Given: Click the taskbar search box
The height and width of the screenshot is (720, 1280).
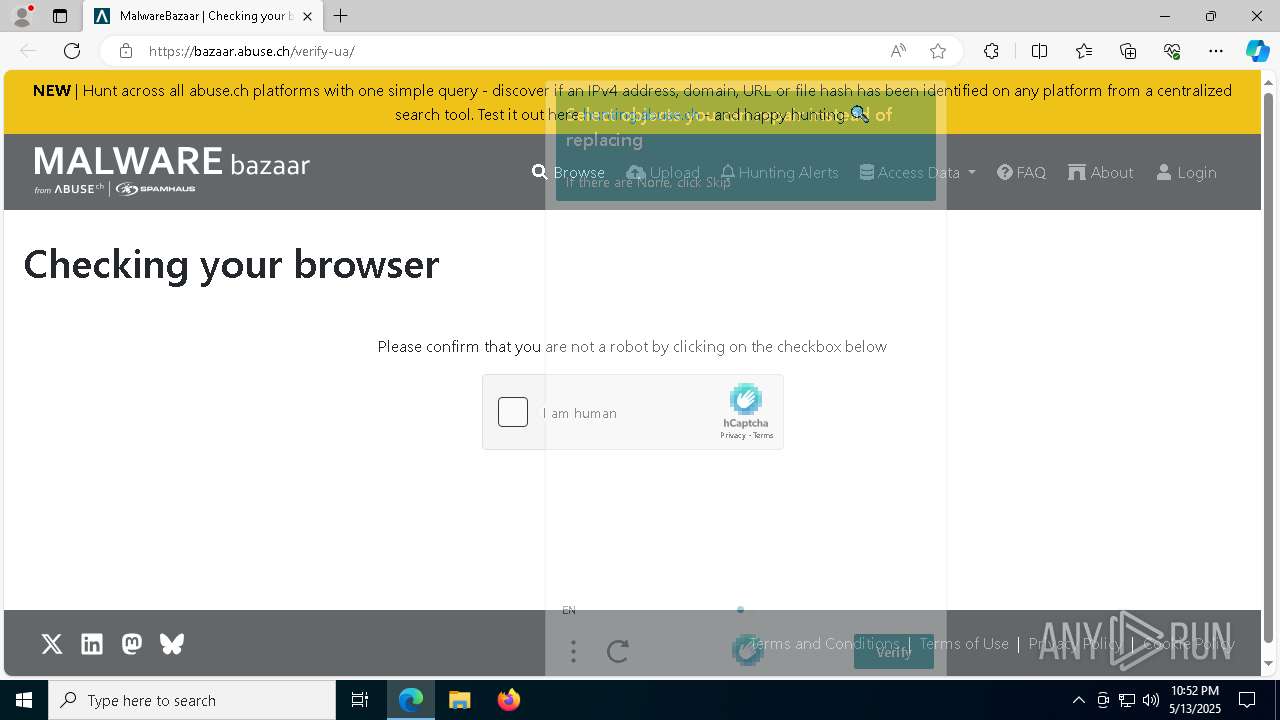Looking at the screenshot, I should [192, 700].
